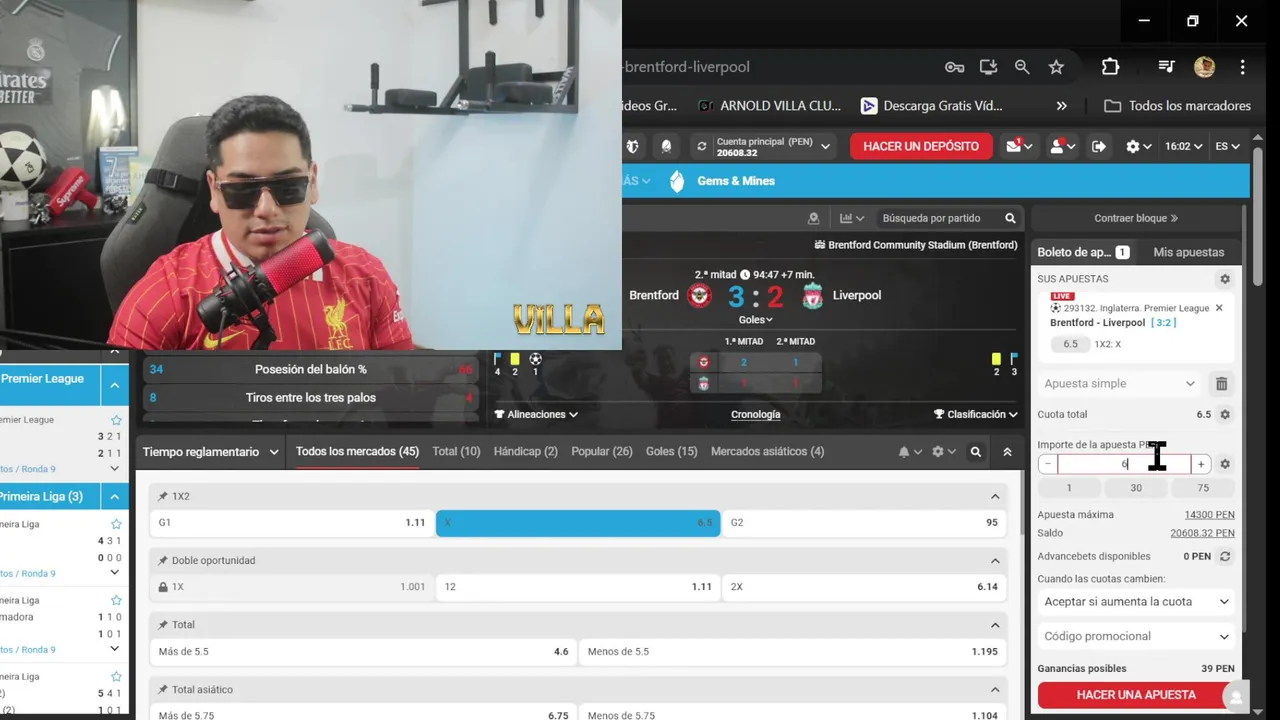Click the markets notification bell icon
This screenshot has width=1280, height=720.
pos(904,452)
